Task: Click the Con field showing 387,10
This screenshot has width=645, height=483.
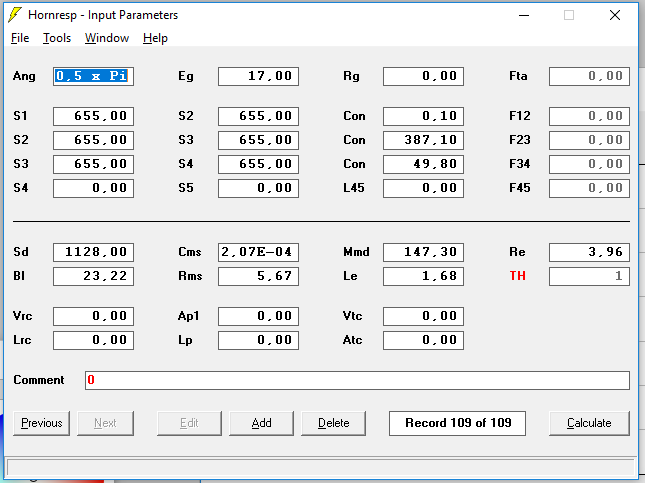Action: tap(423, 140)
